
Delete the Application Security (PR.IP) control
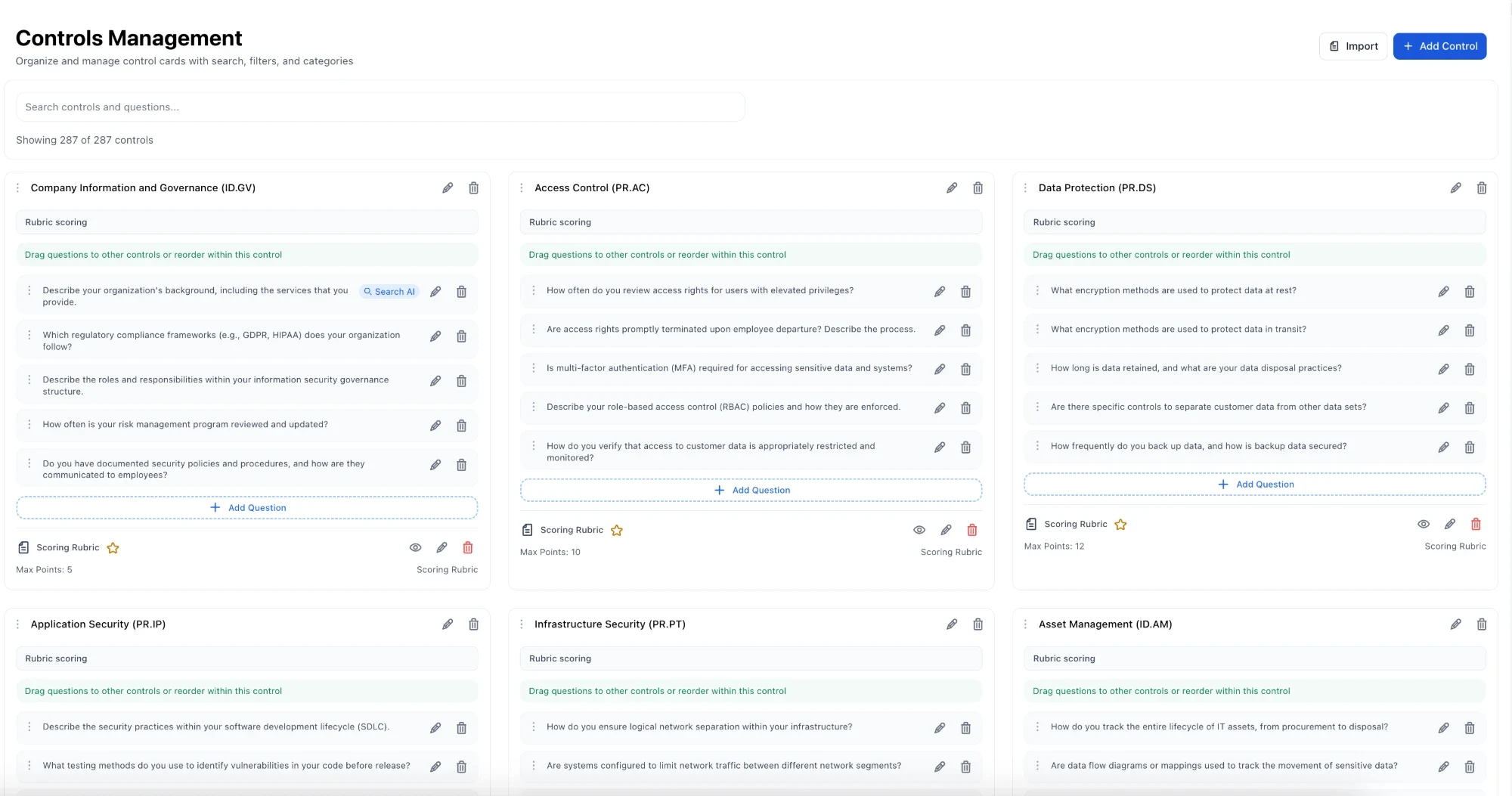click(473, 624)
